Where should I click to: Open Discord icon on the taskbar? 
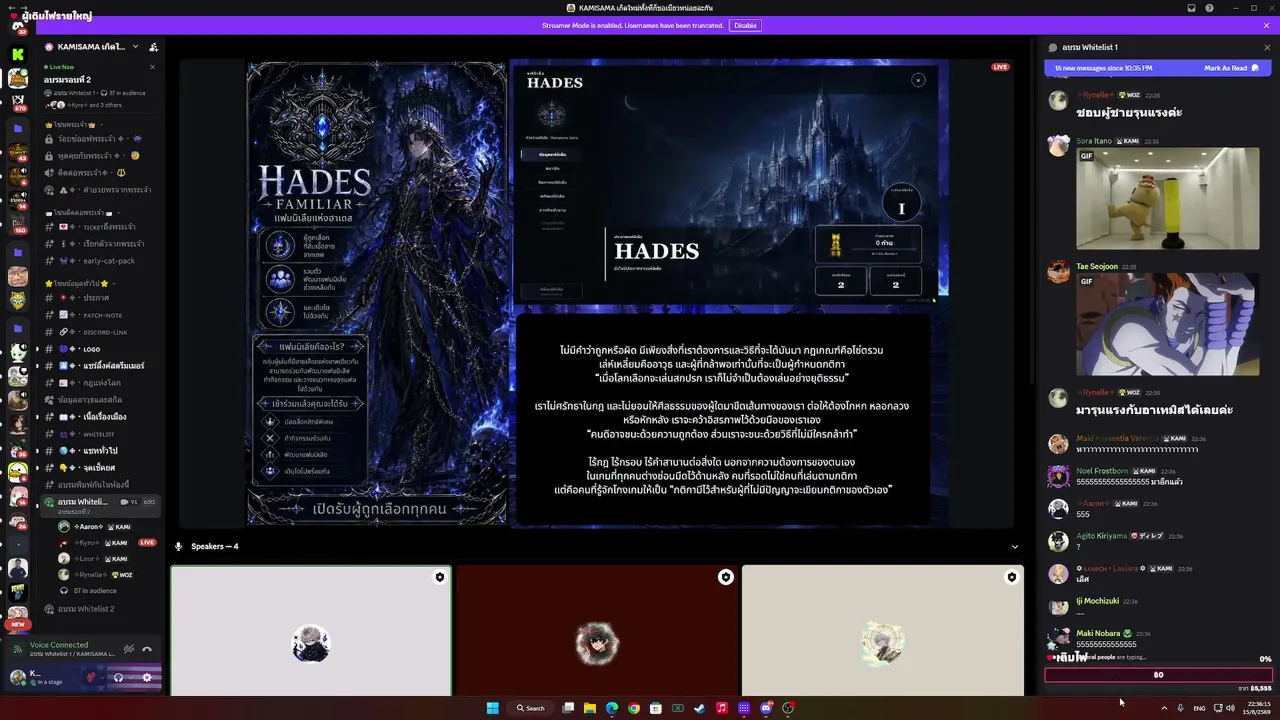[766, 708]
